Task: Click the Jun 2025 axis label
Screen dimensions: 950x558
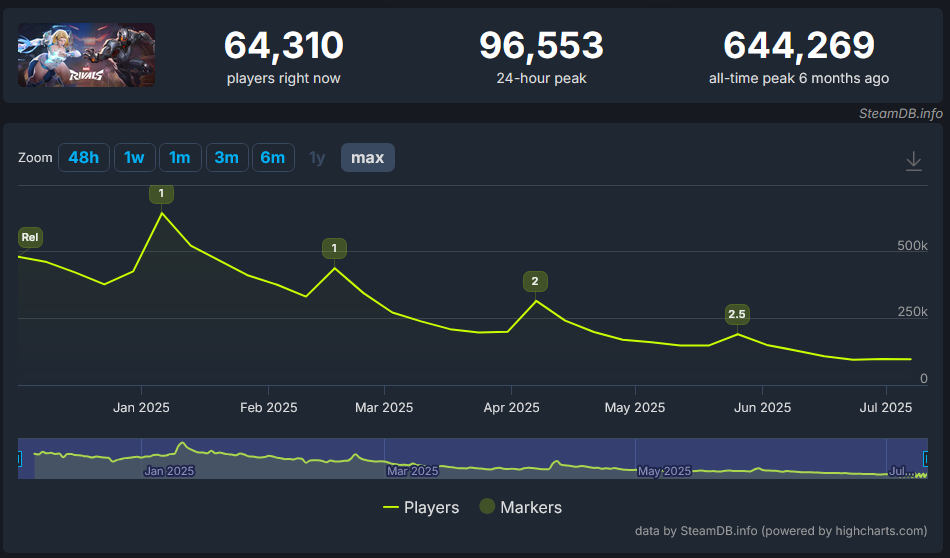Action: 762,408
